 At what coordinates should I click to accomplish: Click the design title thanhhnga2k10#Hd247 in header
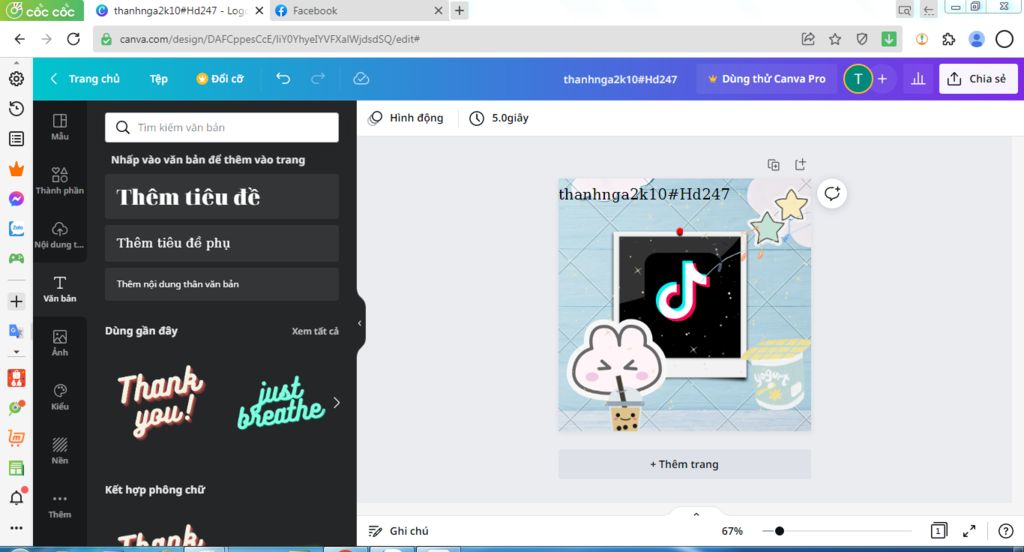click(x=620, y=79)
